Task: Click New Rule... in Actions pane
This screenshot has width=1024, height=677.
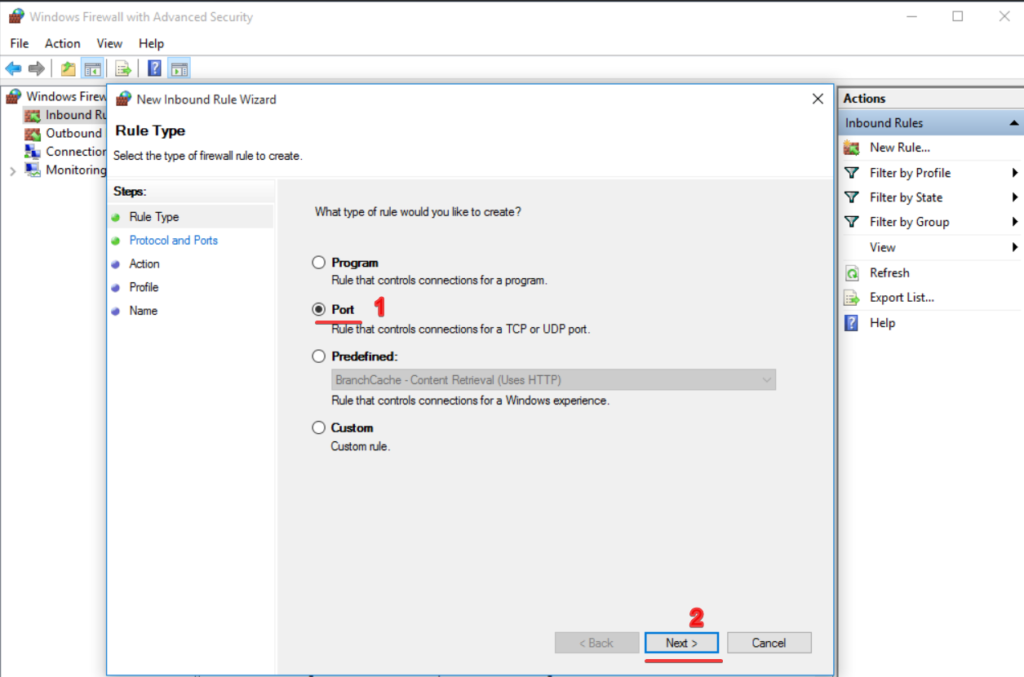Action: click(899, 148)
